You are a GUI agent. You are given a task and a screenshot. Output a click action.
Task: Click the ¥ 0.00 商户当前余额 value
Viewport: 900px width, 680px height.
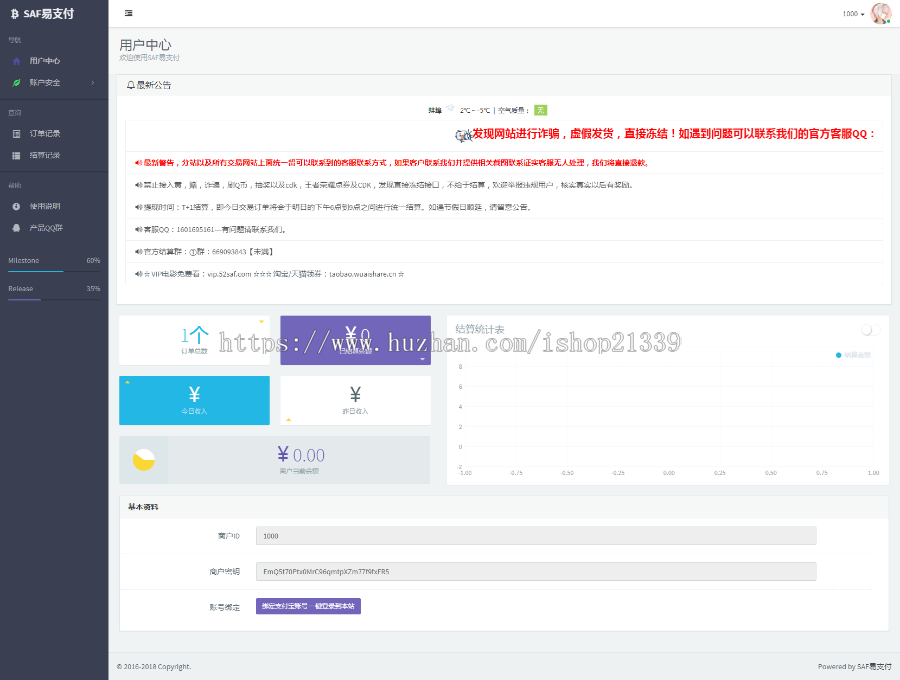pyautogui.click(x=301, y=456)
